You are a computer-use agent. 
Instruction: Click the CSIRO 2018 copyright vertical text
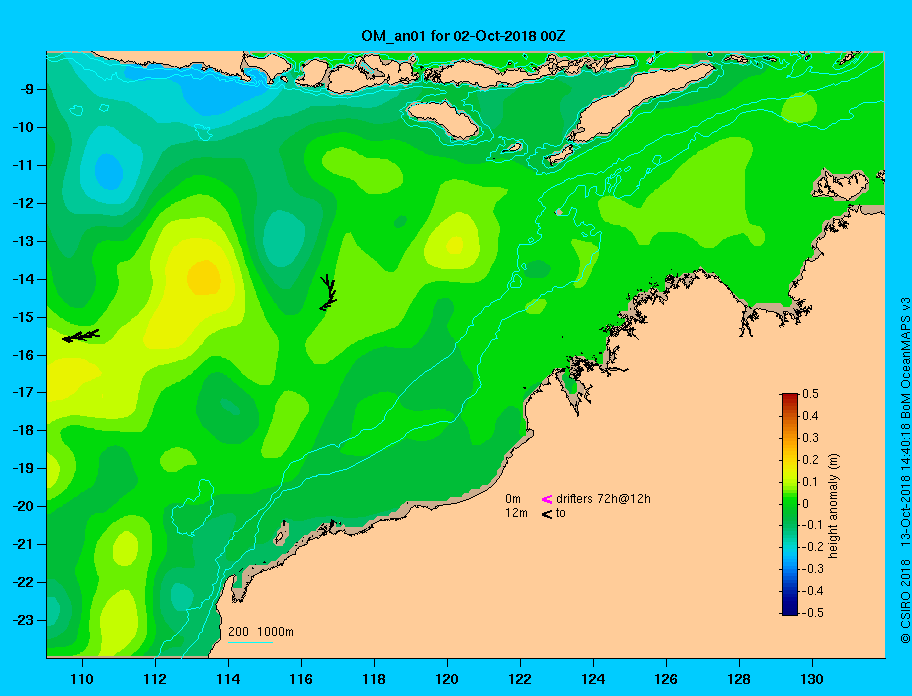click(904, 471)
